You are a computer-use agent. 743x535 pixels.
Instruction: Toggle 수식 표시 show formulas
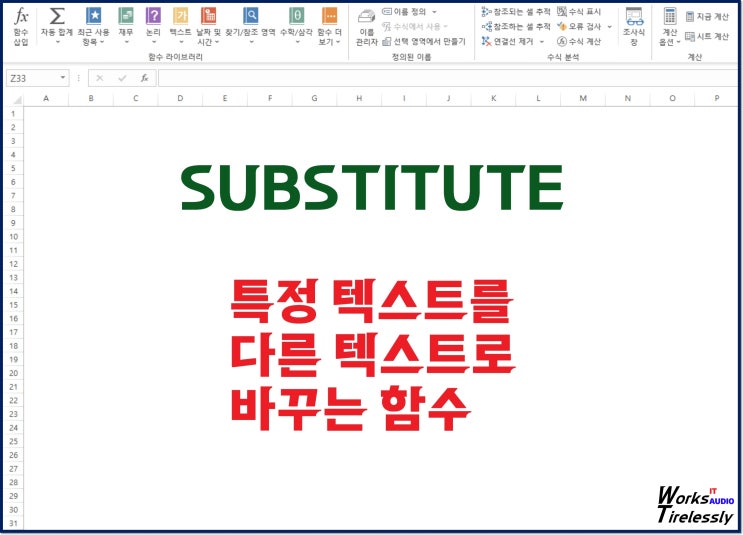[579, 12]
